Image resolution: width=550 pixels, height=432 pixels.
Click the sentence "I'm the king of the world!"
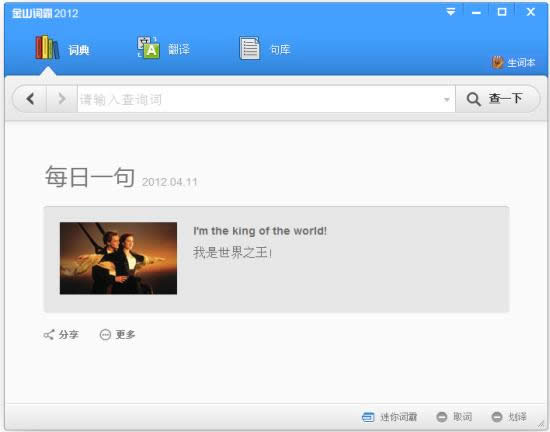click(x=260, y=231)
